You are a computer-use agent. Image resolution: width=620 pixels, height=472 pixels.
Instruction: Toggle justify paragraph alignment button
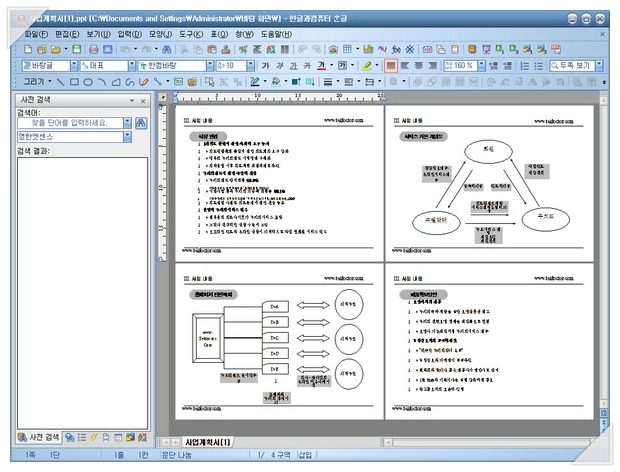pos(390,65)
